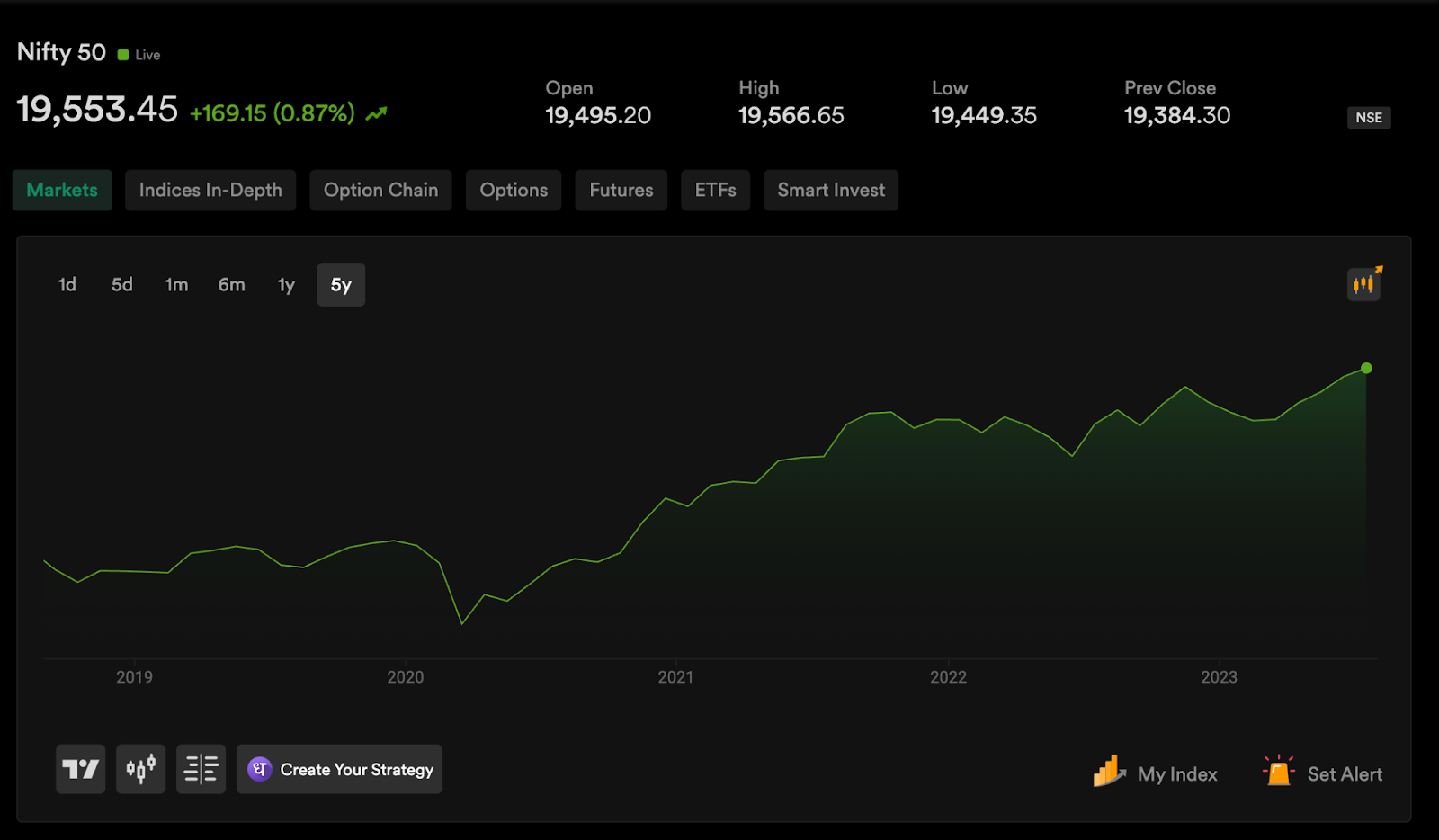Click the High label

[x=759, y=88]
